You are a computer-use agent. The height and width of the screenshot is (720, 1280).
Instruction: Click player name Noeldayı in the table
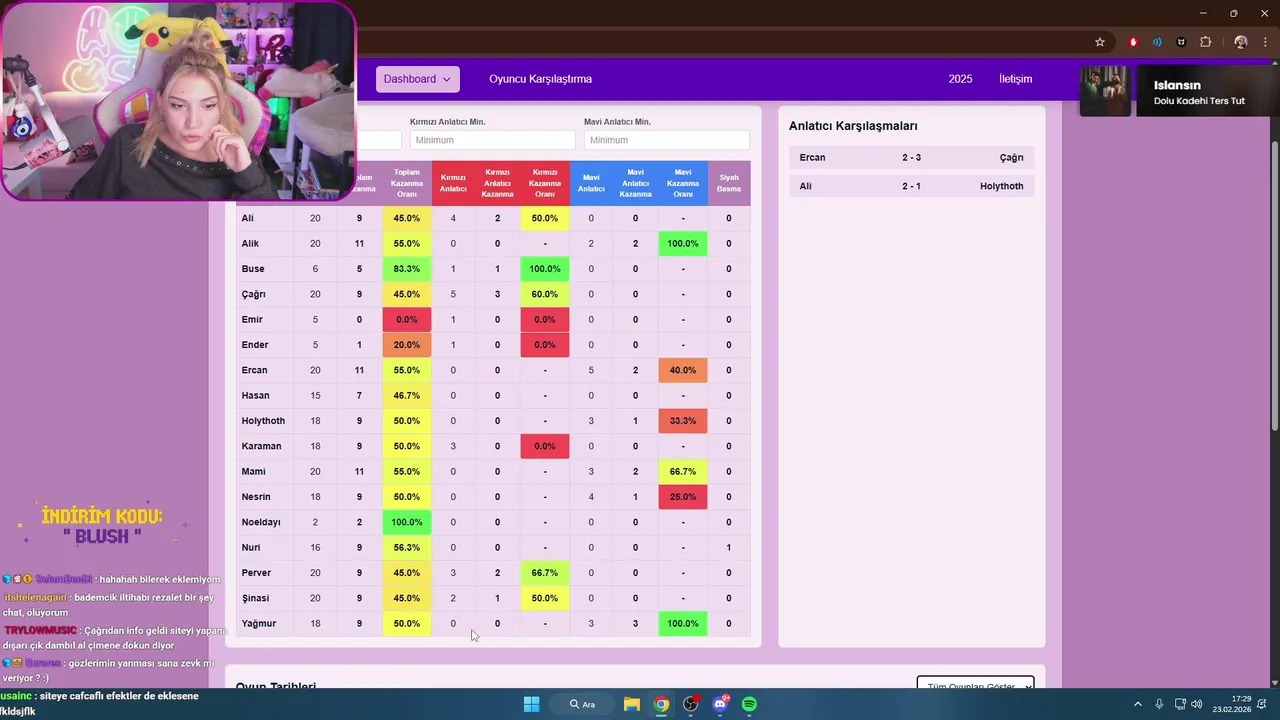261,522
